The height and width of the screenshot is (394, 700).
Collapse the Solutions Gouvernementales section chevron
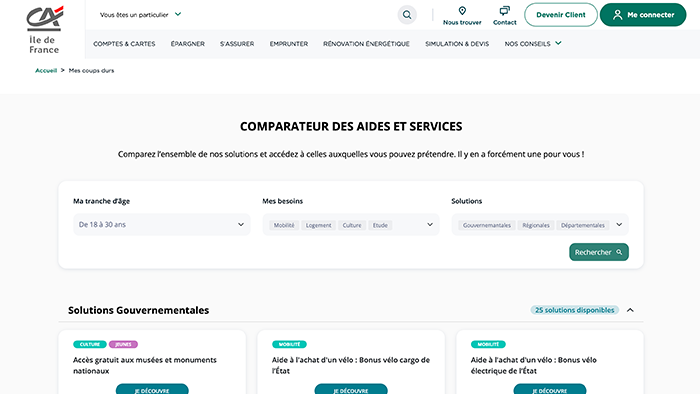(630, 310)
